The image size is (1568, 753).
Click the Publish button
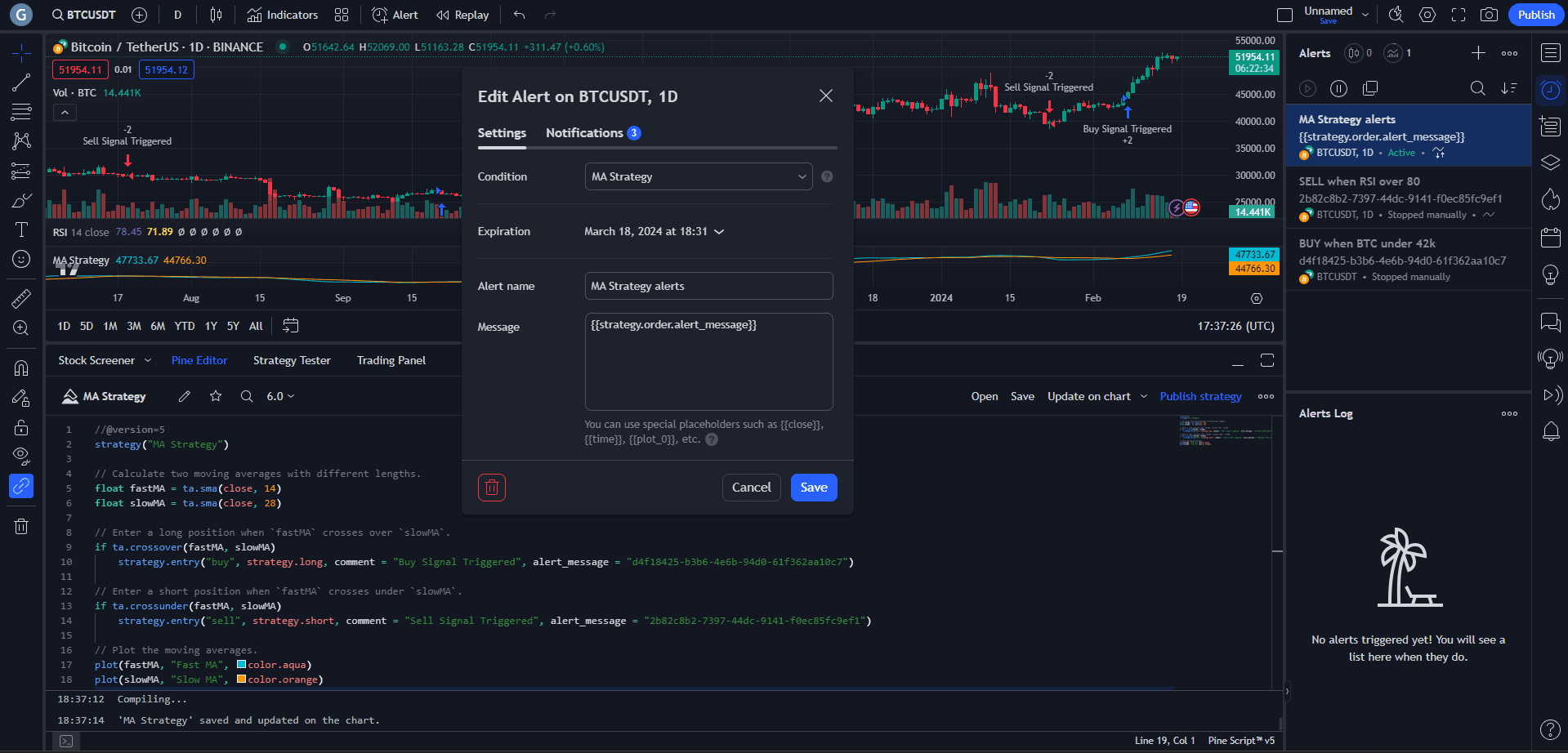pos(1536,15)
